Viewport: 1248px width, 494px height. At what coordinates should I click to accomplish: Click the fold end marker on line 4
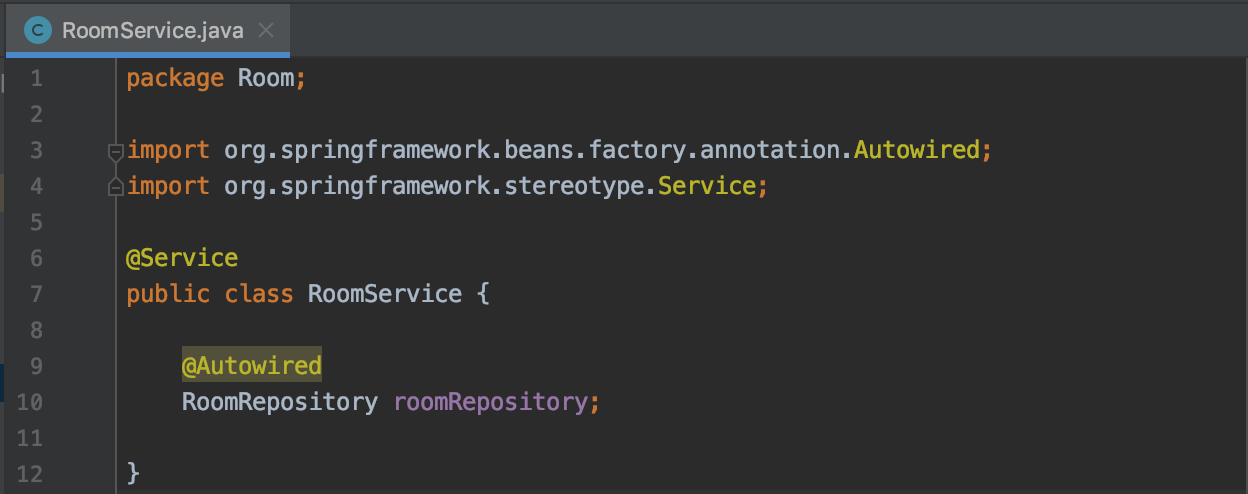click(x=115, y=187)
